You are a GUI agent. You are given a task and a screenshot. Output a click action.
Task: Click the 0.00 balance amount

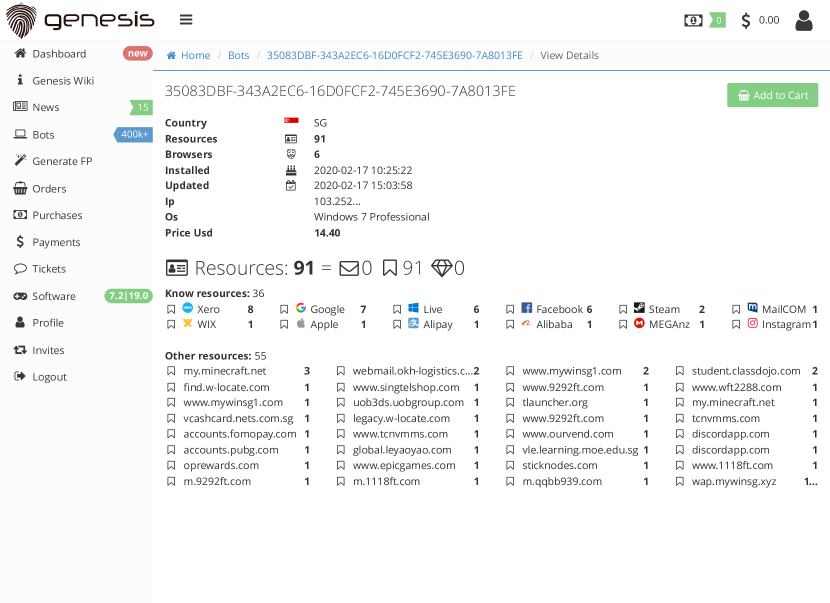(769, 20)
